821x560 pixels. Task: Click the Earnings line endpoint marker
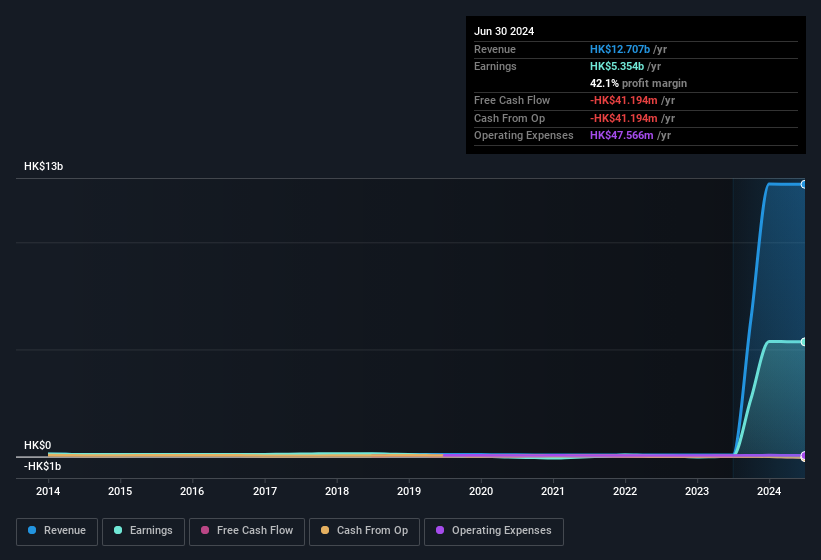(x=803, y=342)
